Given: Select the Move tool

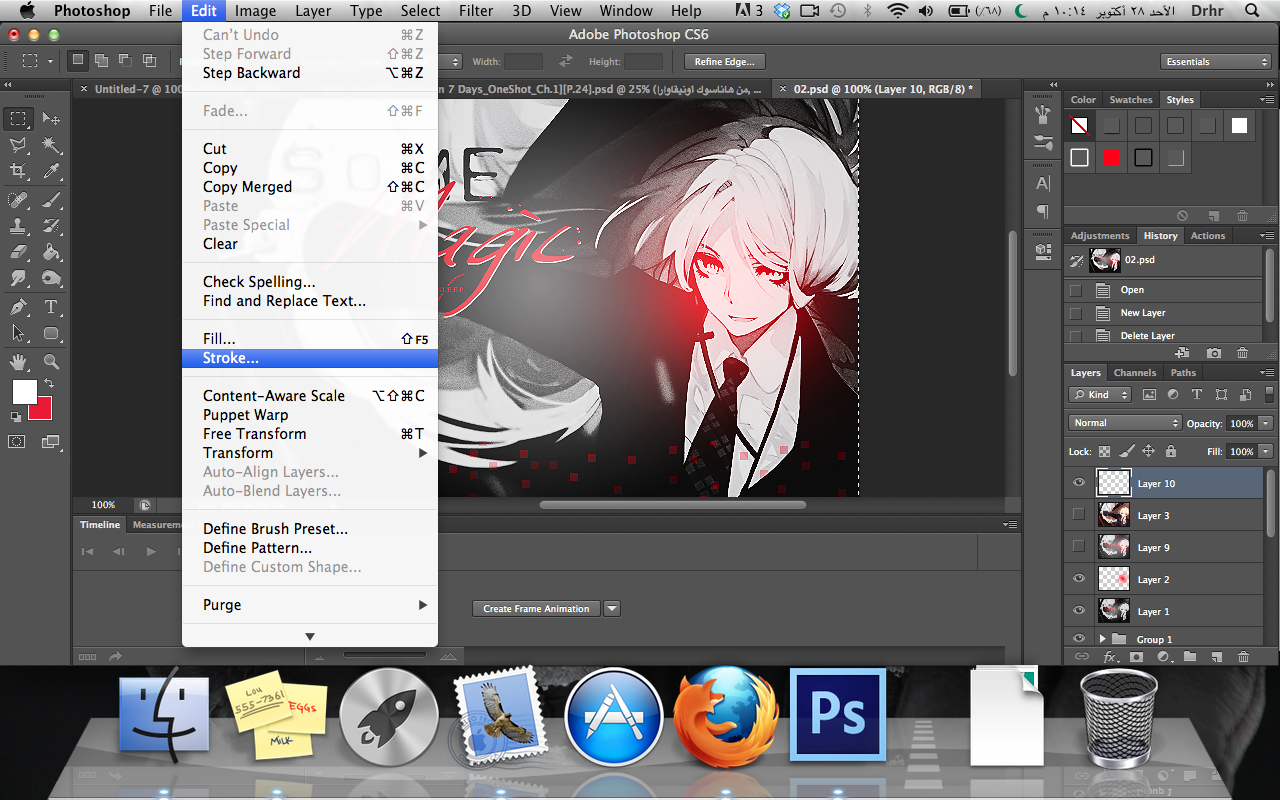Looking at the screenshot, I should [52, 118].
